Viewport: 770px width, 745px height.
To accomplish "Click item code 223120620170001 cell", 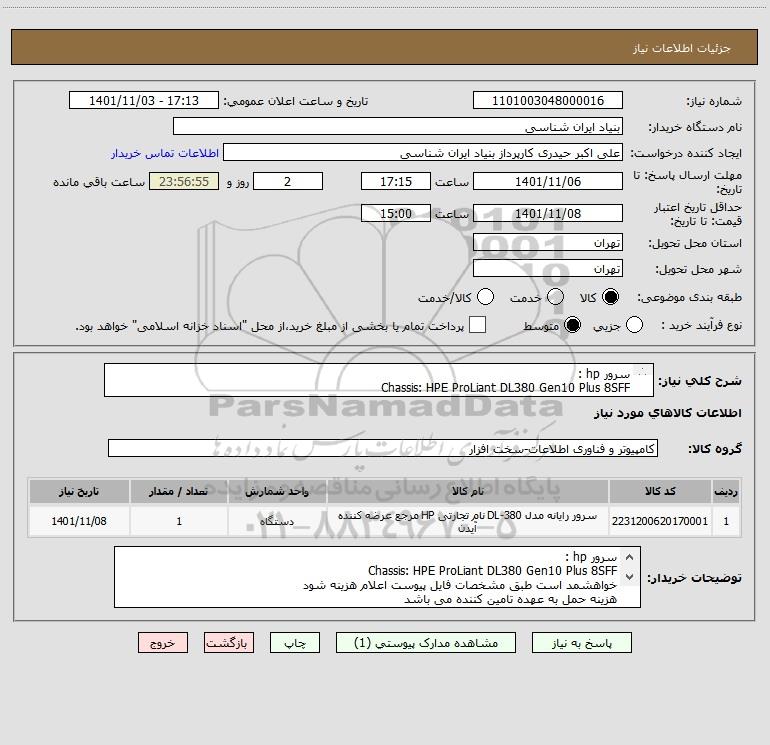I will tap(660, 521).
